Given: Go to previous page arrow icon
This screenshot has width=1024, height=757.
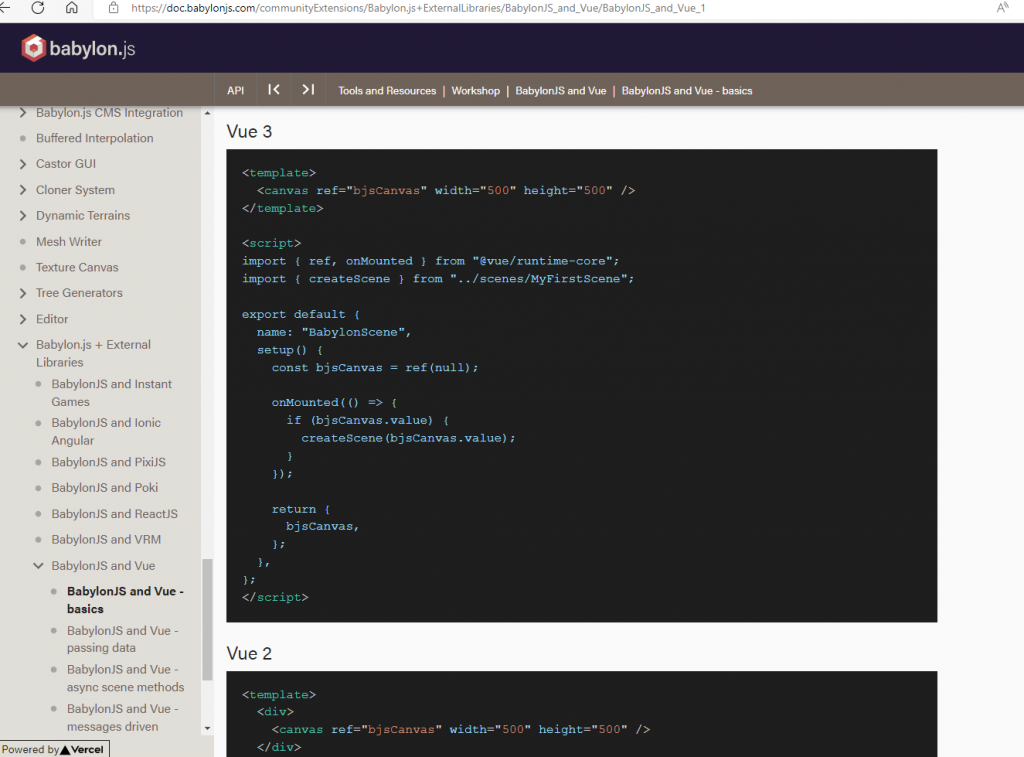Looking at the screenshot, I should pos(274,90).
